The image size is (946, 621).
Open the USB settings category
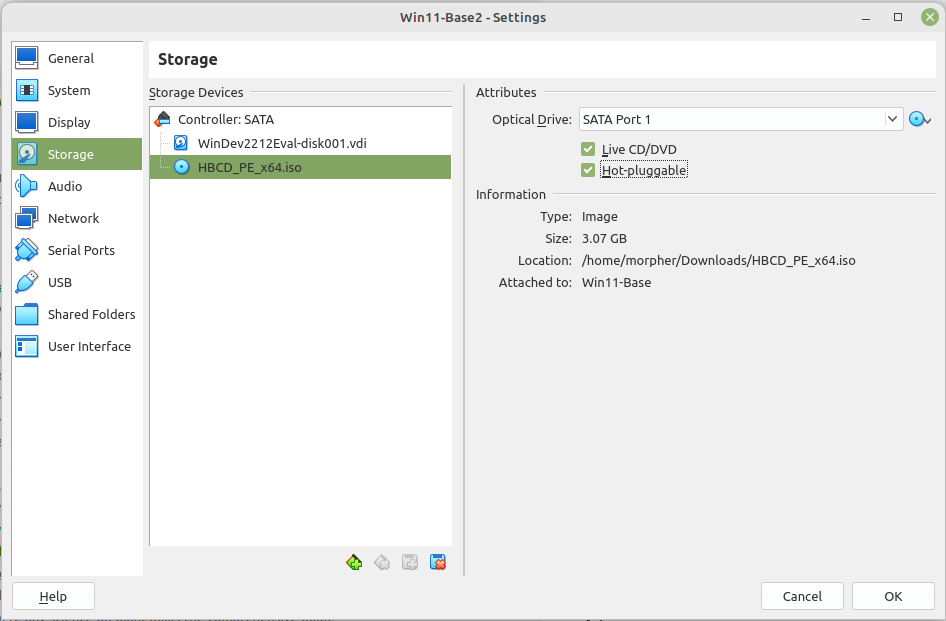pos(59,282)
